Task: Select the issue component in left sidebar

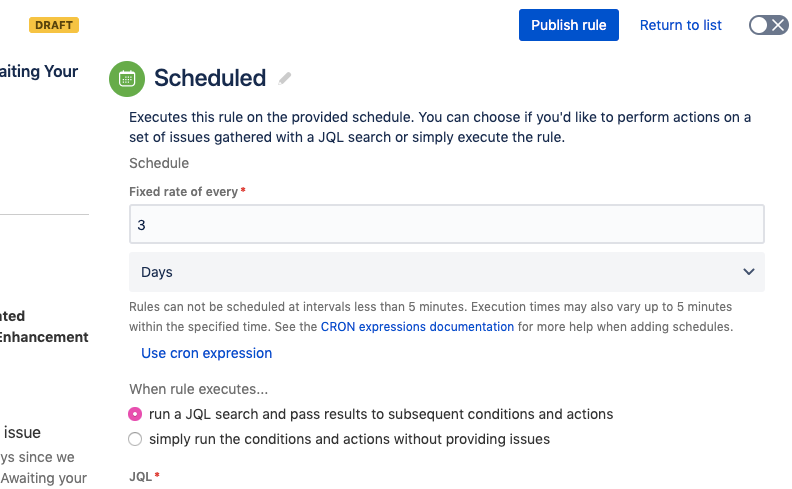Action: (22, 432)
